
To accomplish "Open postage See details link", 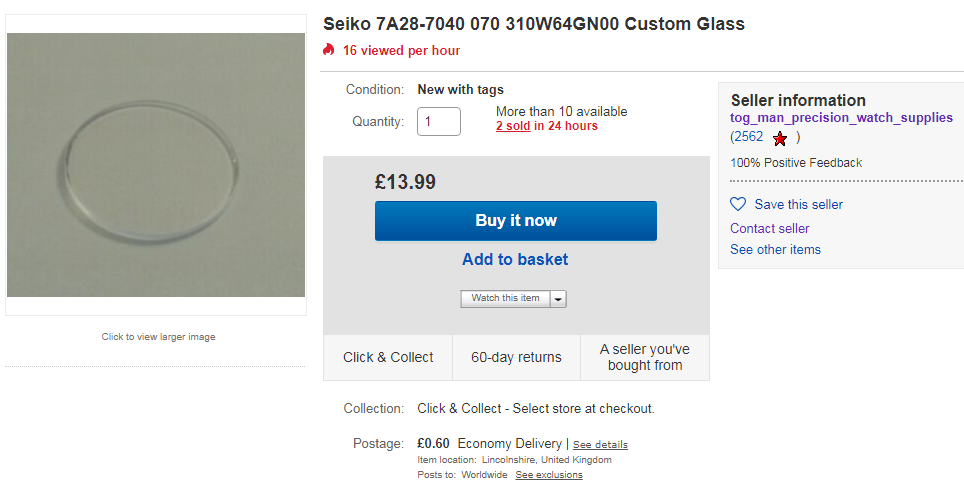I will coord(600,444).
